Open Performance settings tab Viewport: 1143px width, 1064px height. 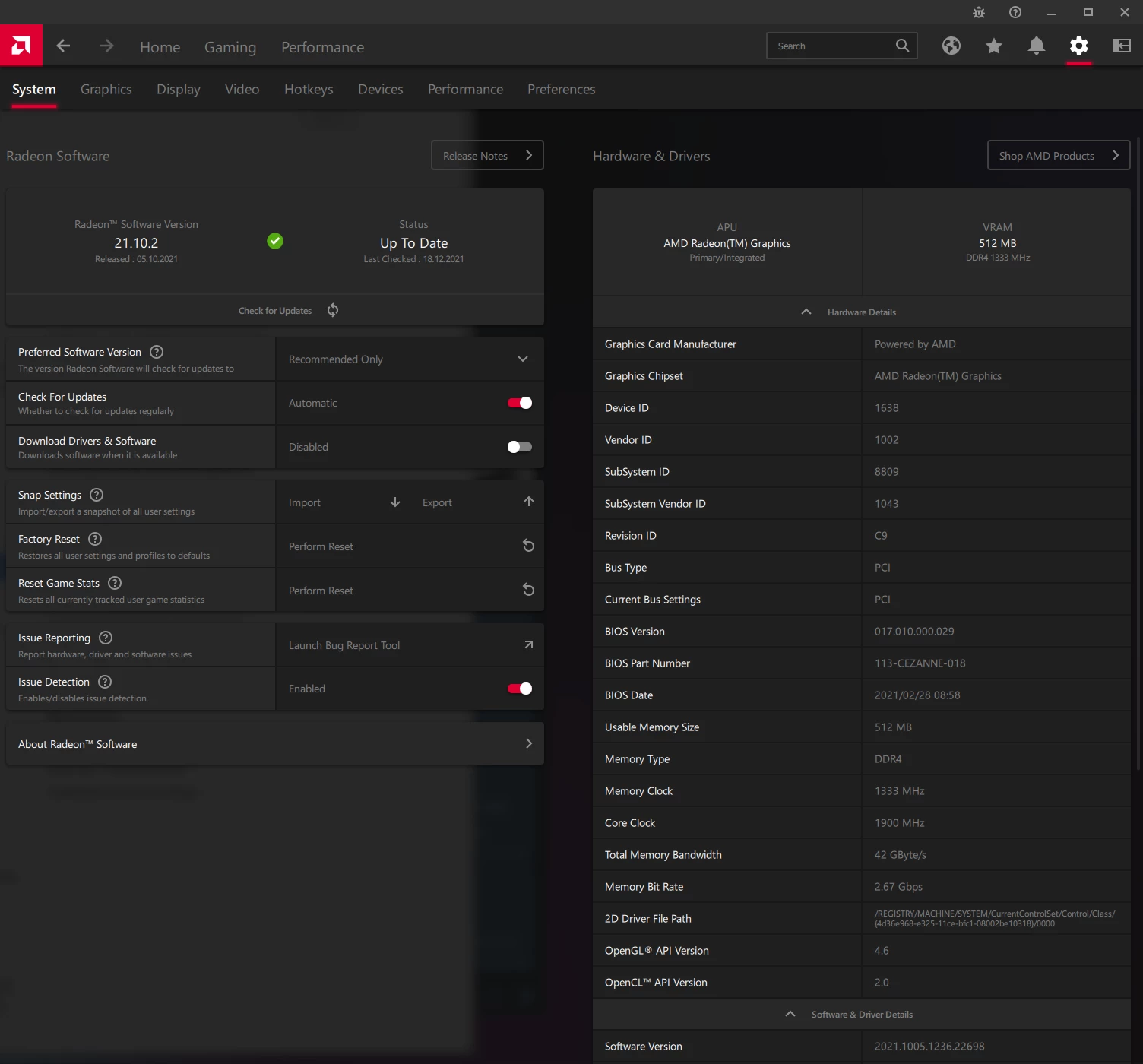coord(465,89)
